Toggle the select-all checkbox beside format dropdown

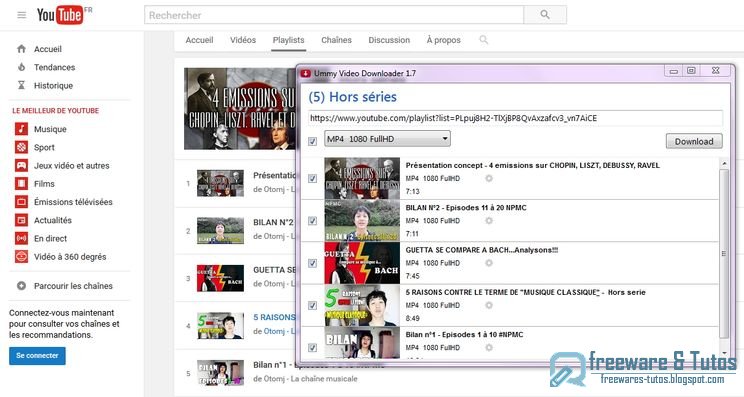coord(312,141)
